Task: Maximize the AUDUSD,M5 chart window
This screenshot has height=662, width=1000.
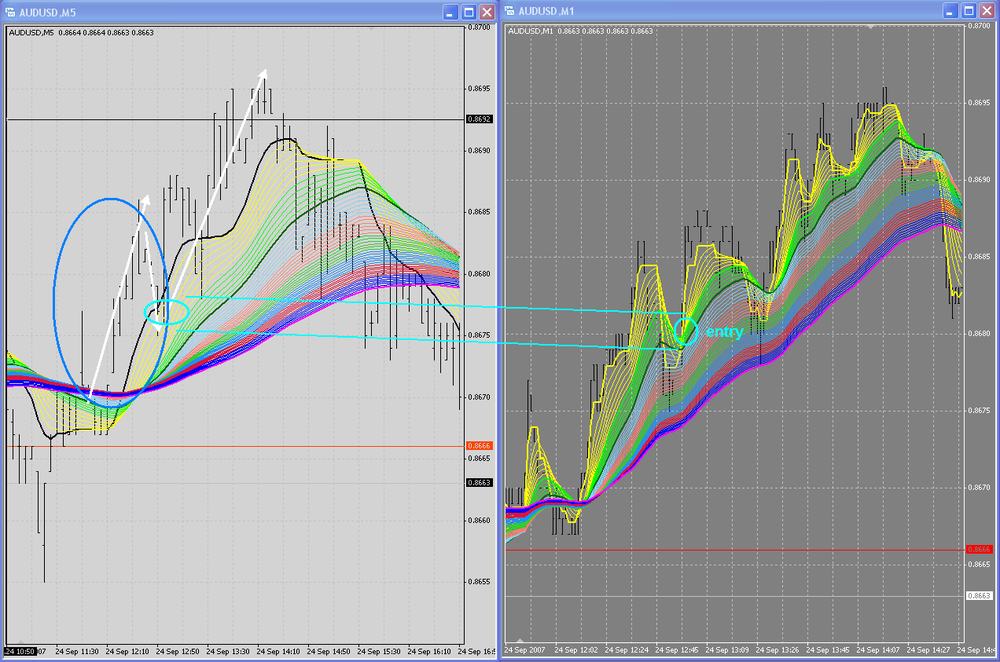Action: 469,12
